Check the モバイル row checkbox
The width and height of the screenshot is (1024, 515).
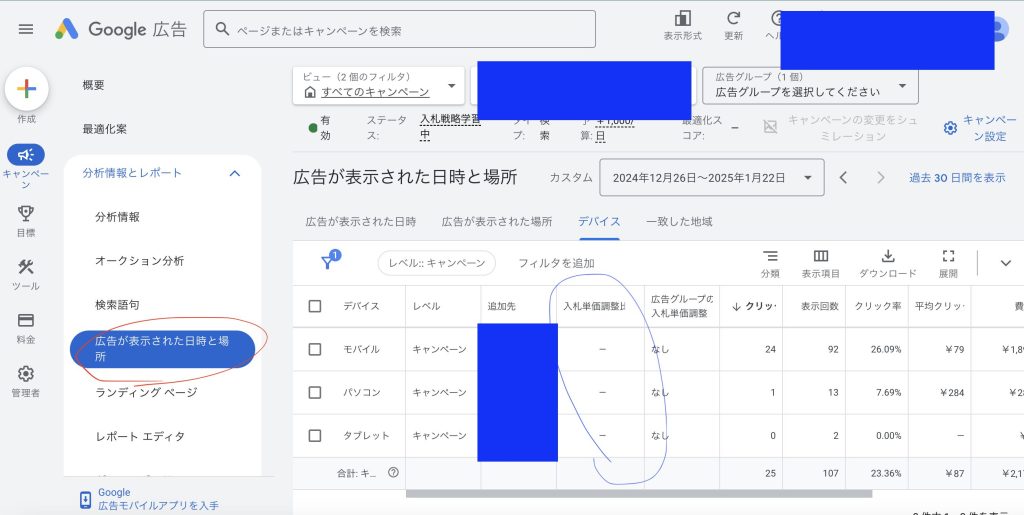pyautogui.click(x=315, y=350)
